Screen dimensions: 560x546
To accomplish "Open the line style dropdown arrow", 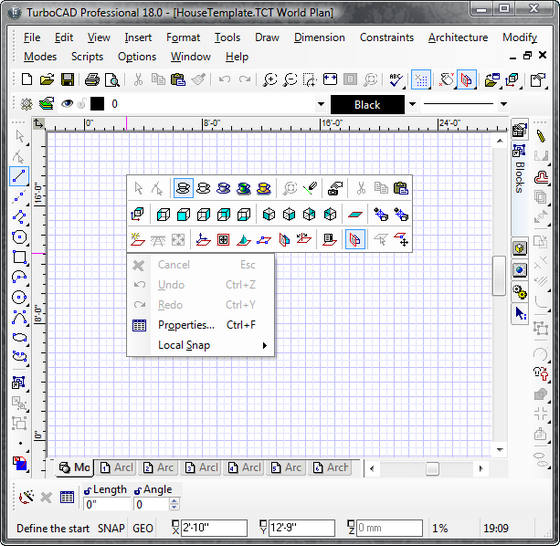I will click(504, 104).
